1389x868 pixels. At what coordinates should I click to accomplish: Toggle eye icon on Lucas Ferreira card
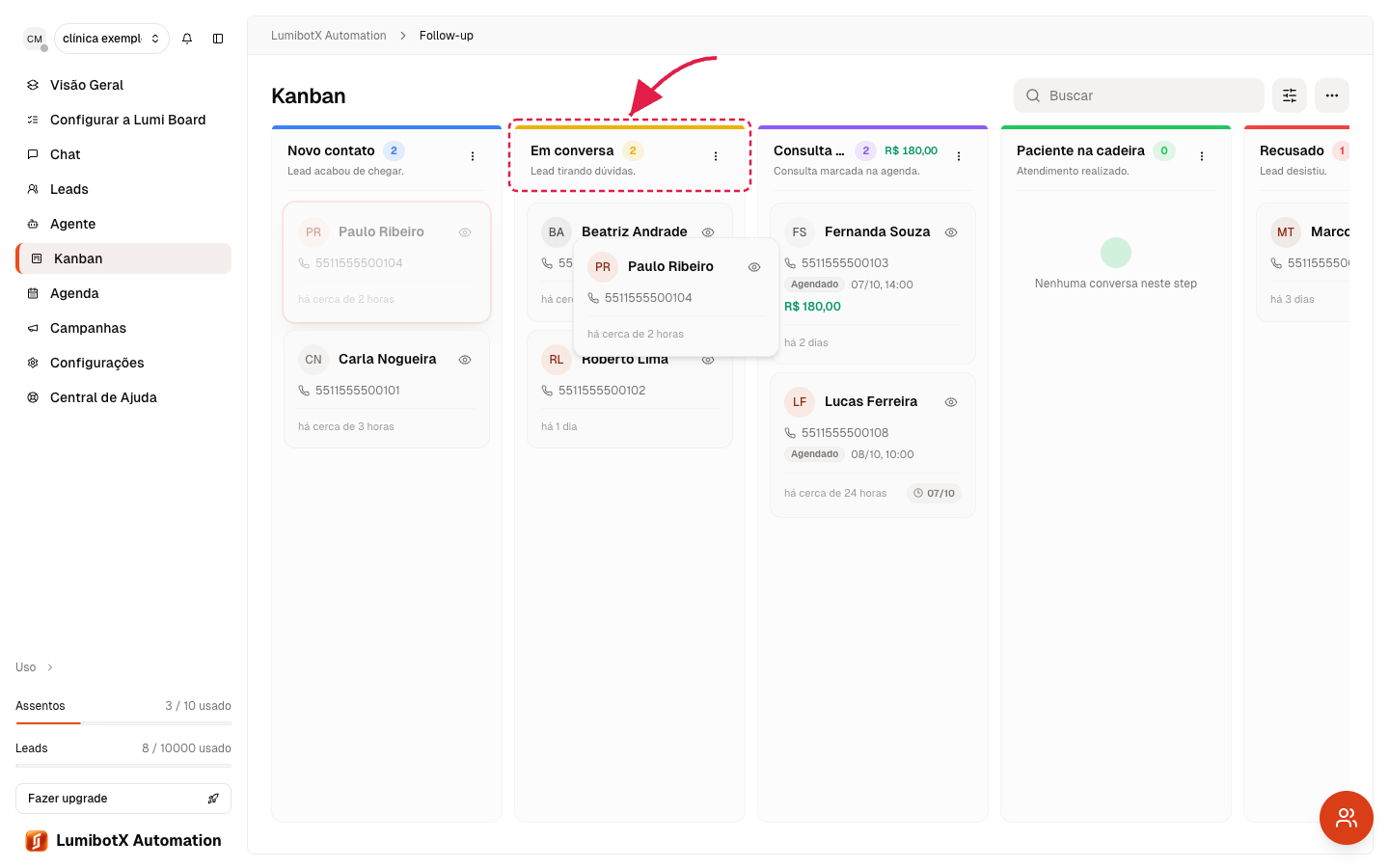click(x=951, y=402)
